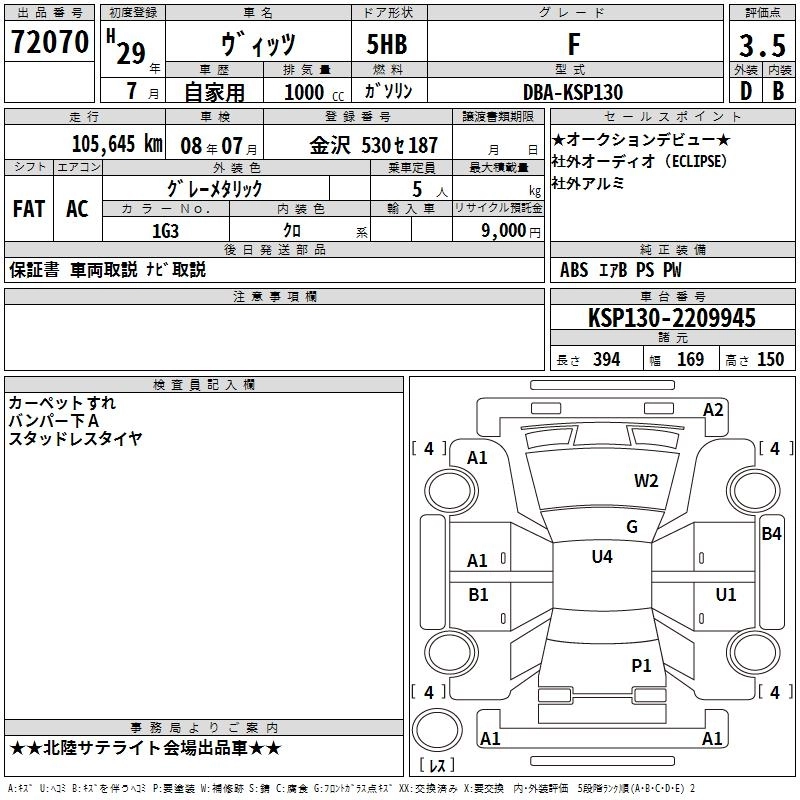The image size is (800, 800).
Task: Click displacement value 1000 cc
Action: point(314,92)
